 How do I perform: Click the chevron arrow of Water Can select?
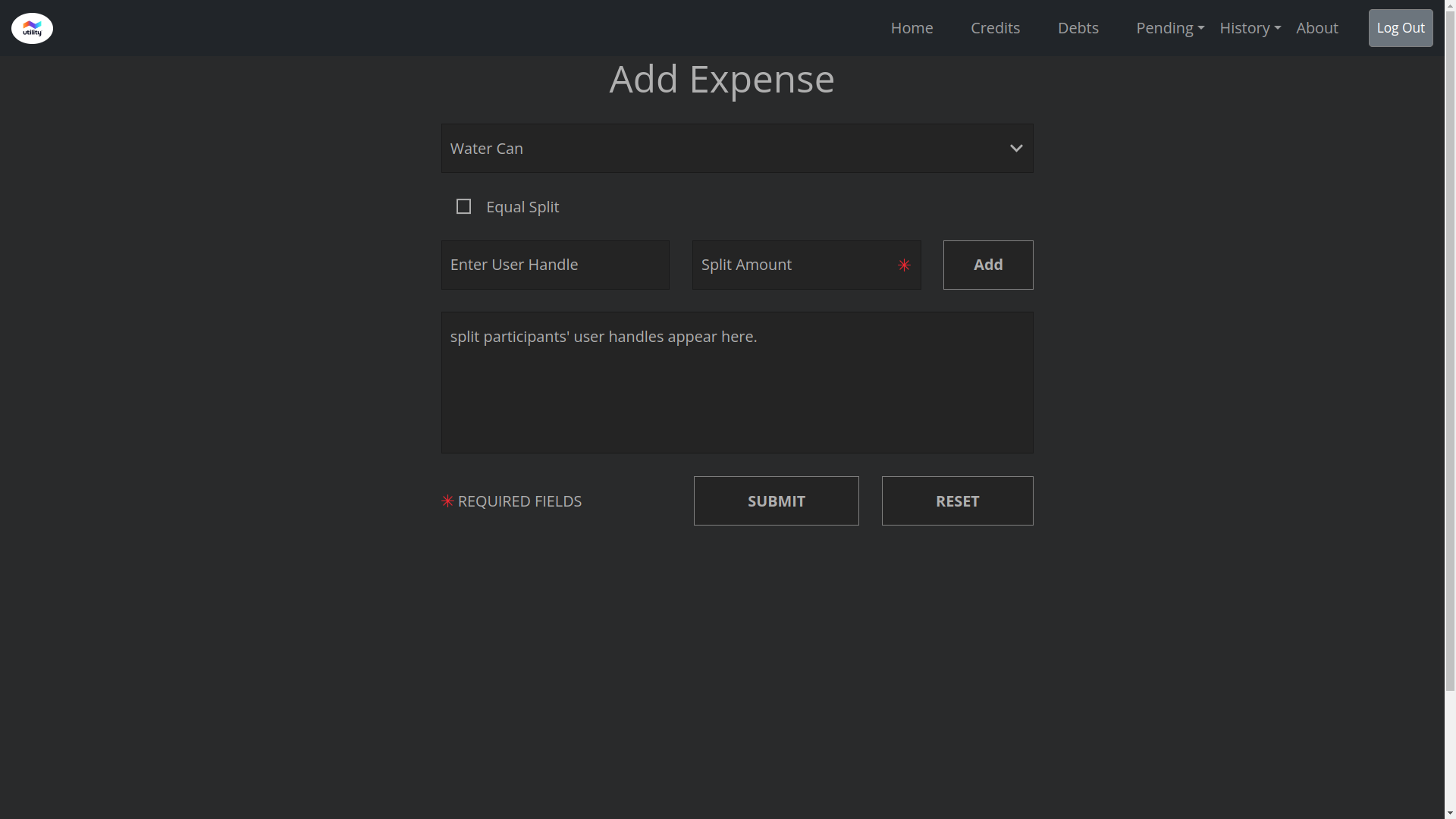[x=1016, y=149]
